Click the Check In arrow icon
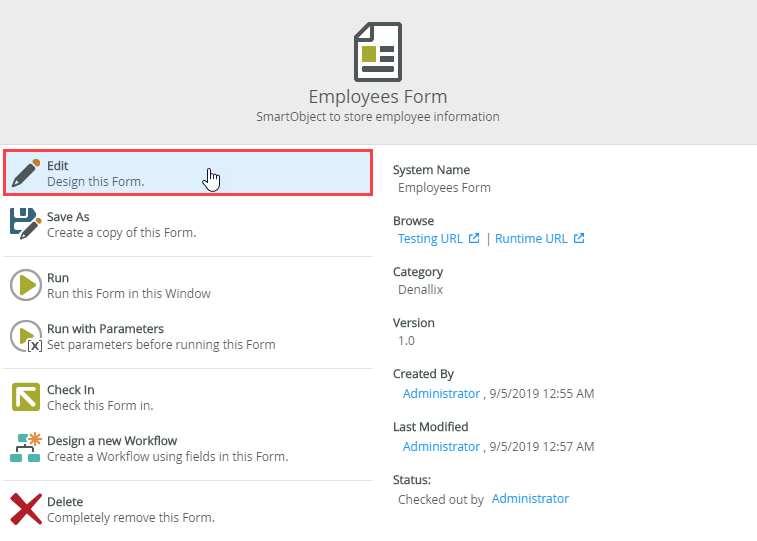757x541 pixels. (25, 397)
